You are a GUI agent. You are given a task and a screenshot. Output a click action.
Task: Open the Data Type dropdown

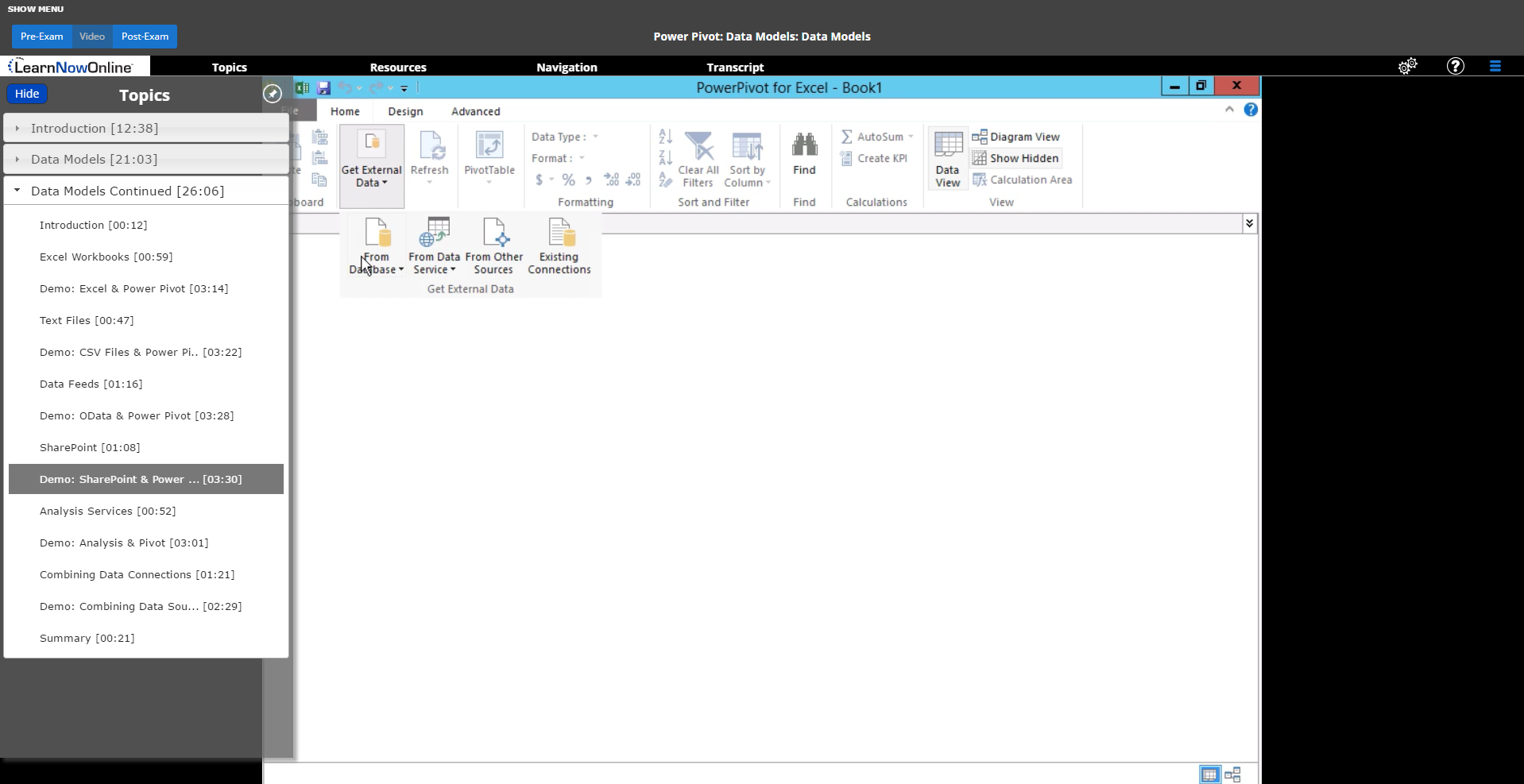tap(595, 136)
